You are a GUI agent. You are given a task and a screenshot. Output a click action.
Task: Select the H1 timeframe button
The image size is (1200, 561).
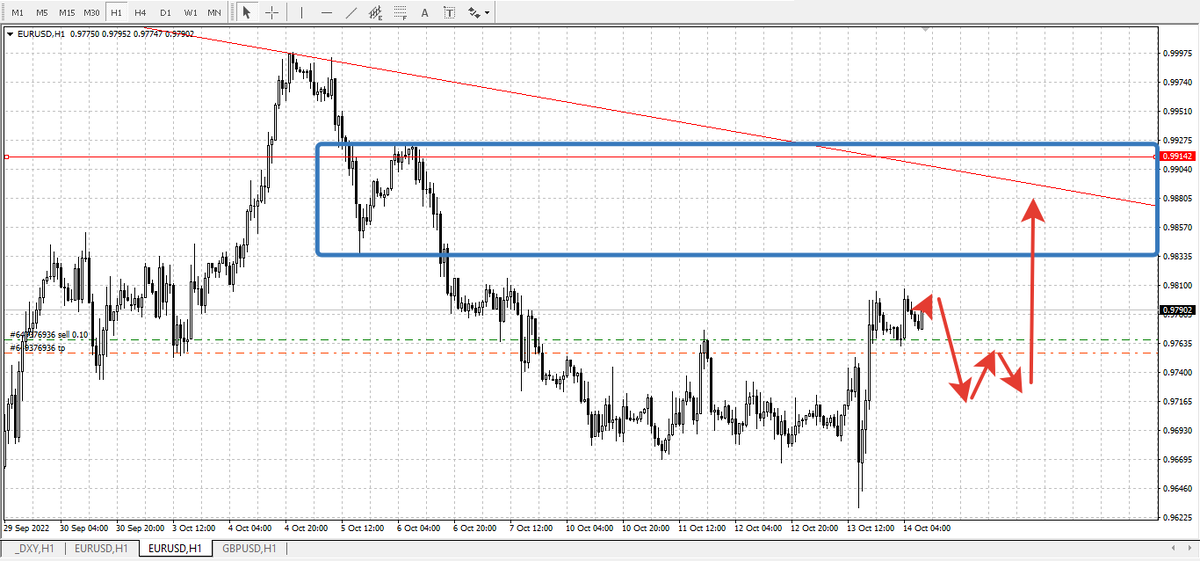117,13
